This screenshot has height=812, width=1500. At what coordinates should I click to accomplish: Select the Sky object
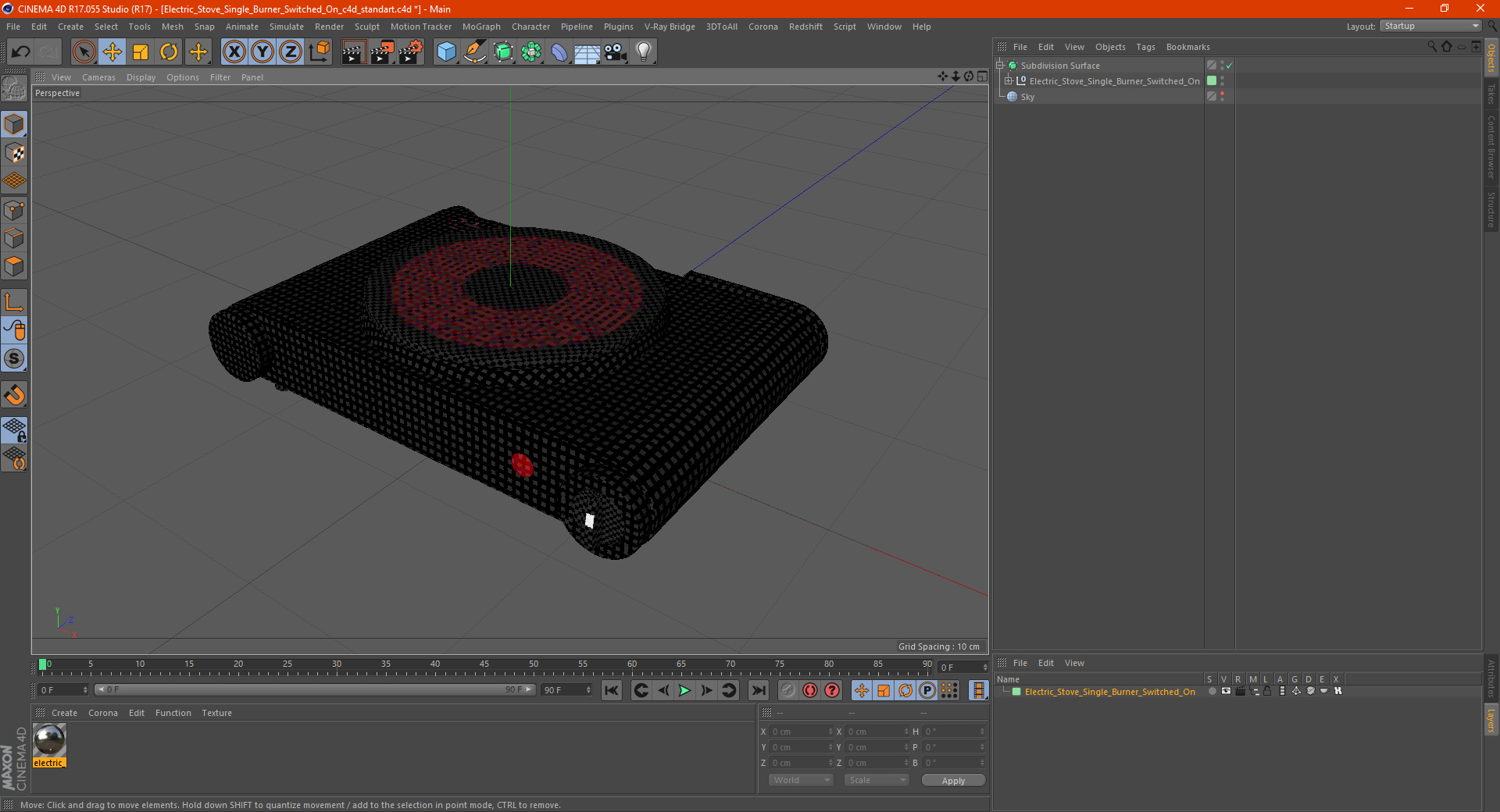click(x=1027, y=97)
